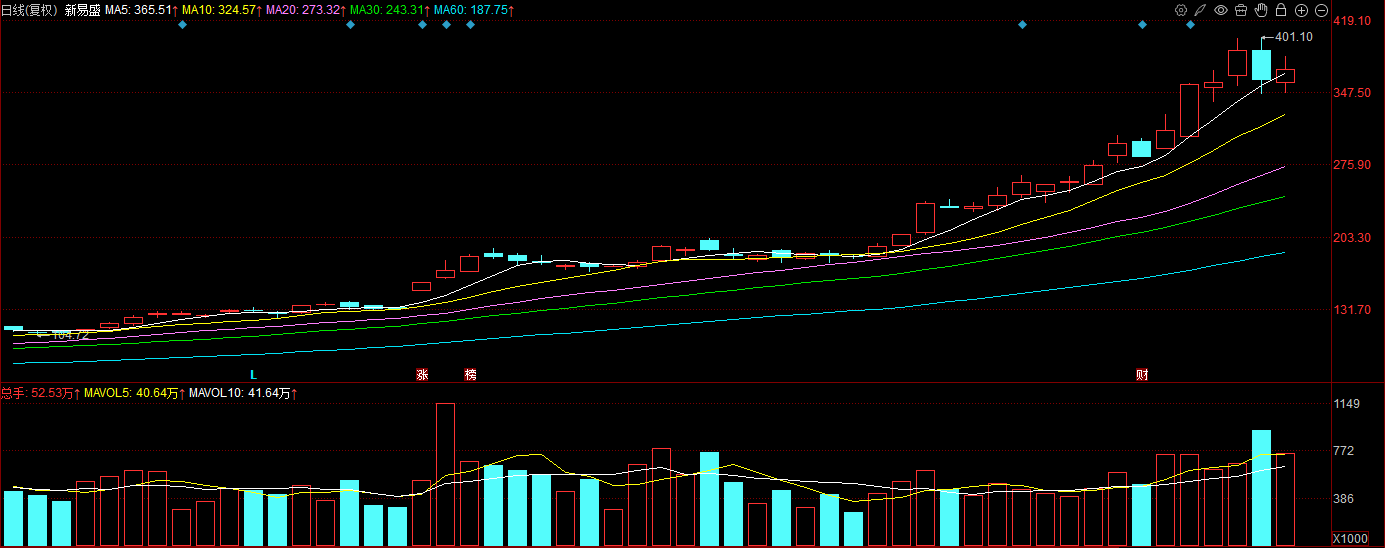Click the 772 volume axis label
1385x548 pixels.
pos(1344,451)
